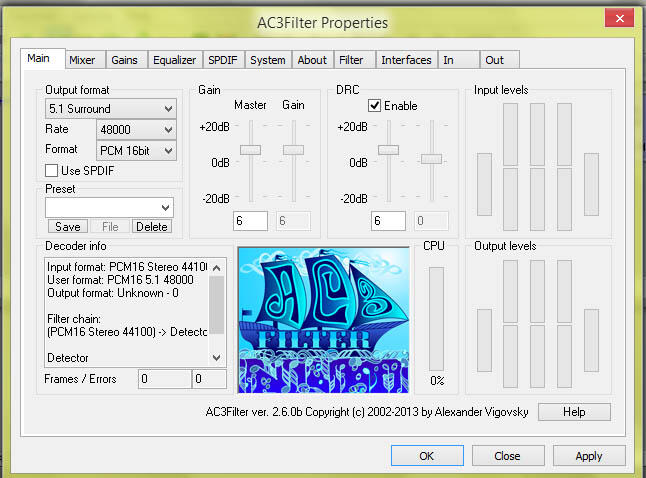Open the System tab
Image resolution: width=646 pixels, height=478 pixels.
point(268,60)
